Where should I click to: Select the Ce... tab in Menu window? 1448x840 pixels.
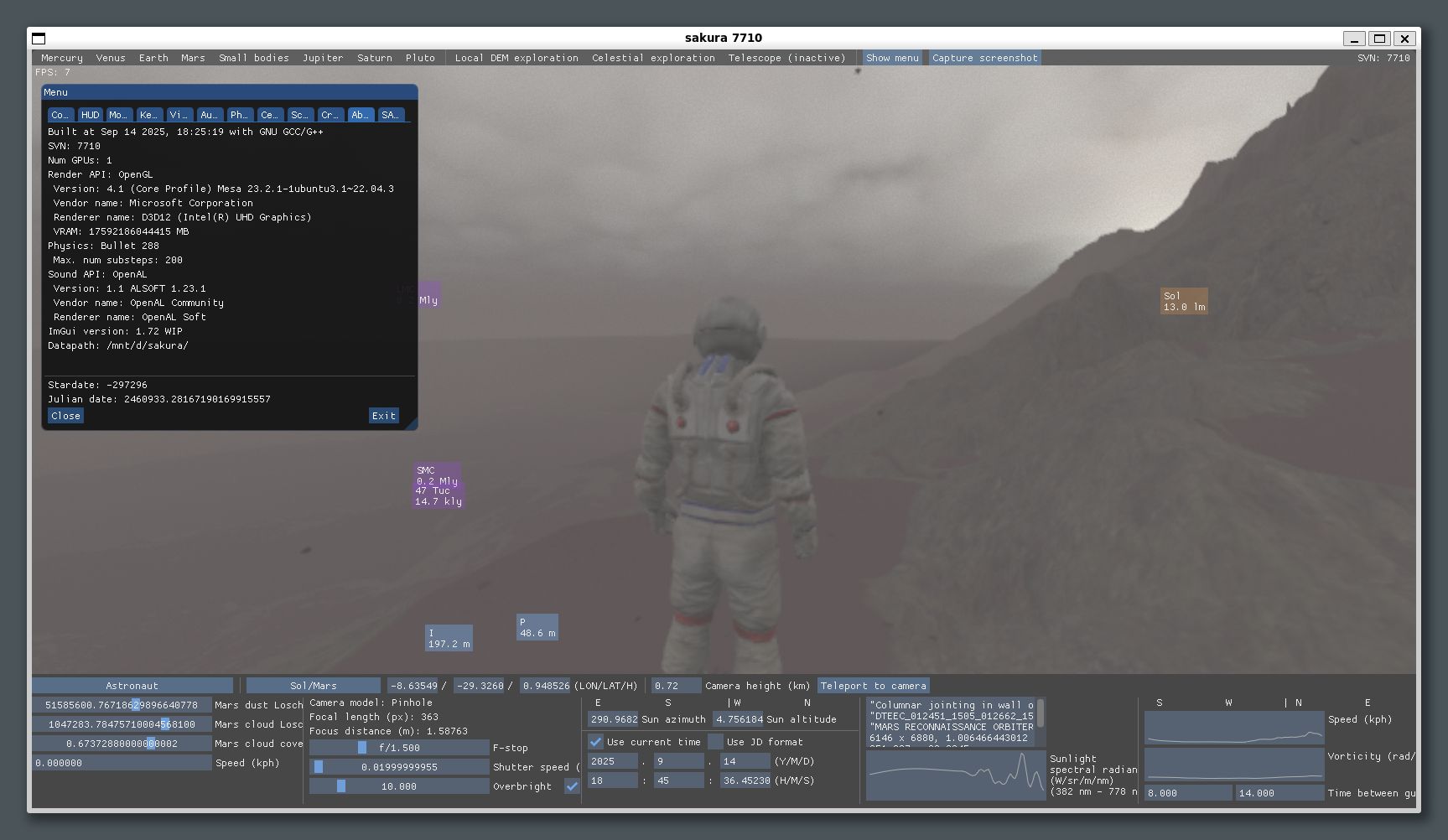[269, 115]
